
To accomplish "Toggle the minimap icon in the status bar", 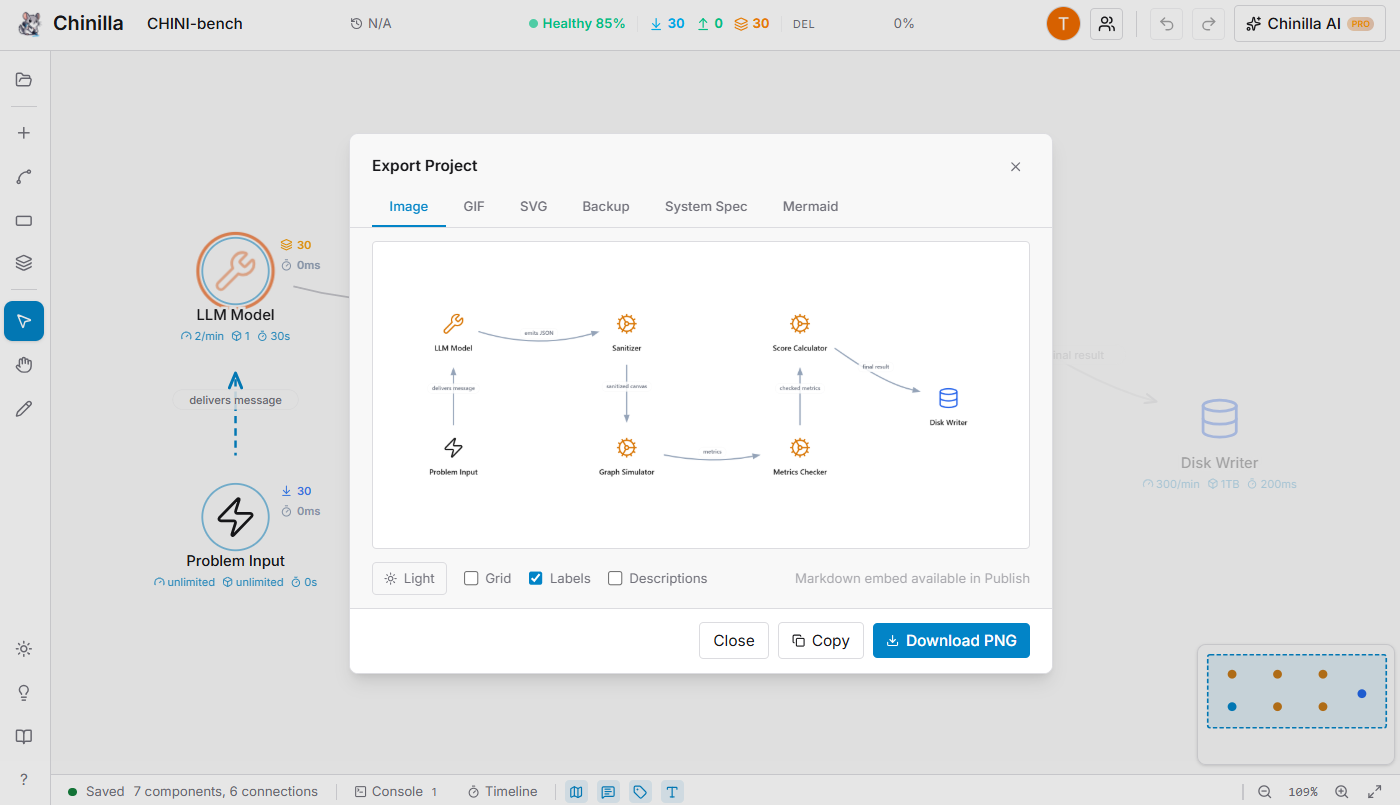I will coord(576,791).
